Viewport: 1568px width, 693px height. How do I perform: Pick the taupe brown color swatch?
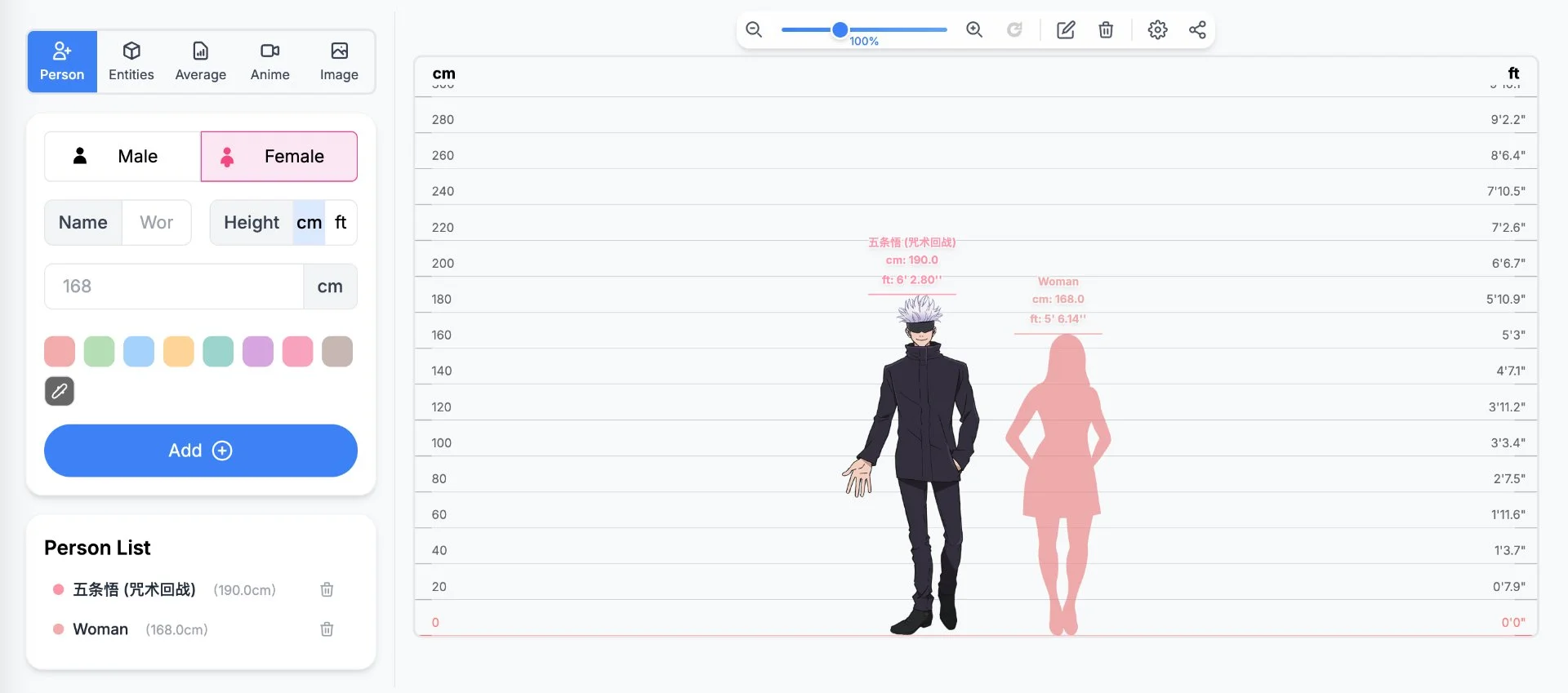337,352
